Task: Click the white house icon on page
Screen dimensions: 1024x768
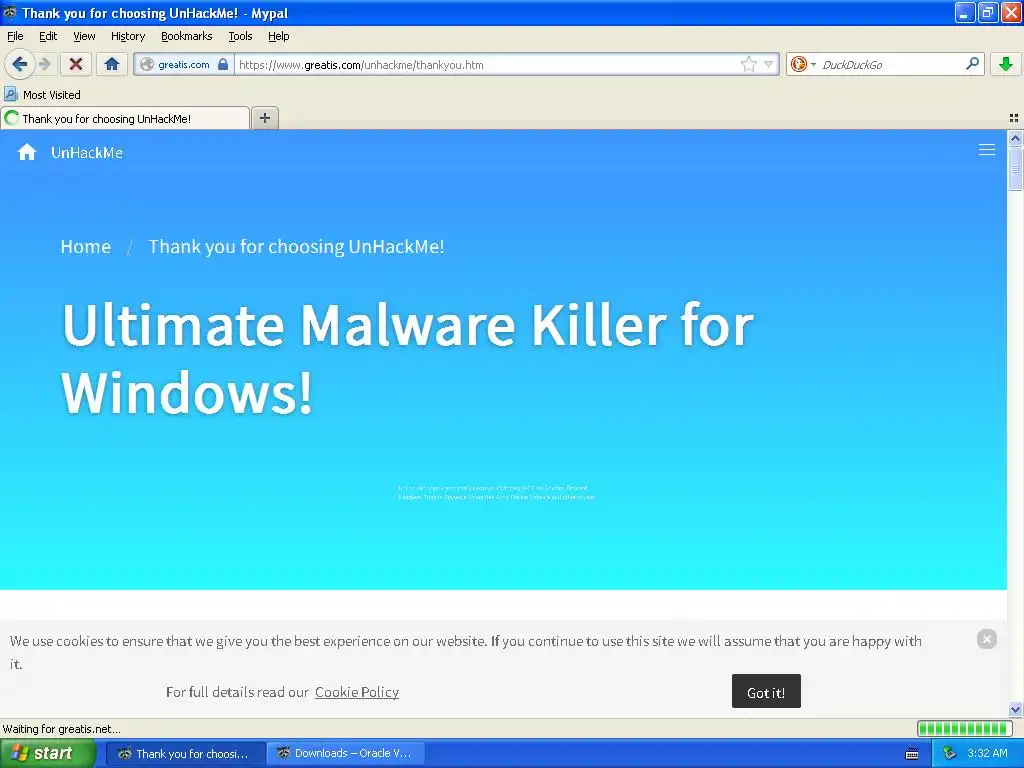Action: pos(27,152)
